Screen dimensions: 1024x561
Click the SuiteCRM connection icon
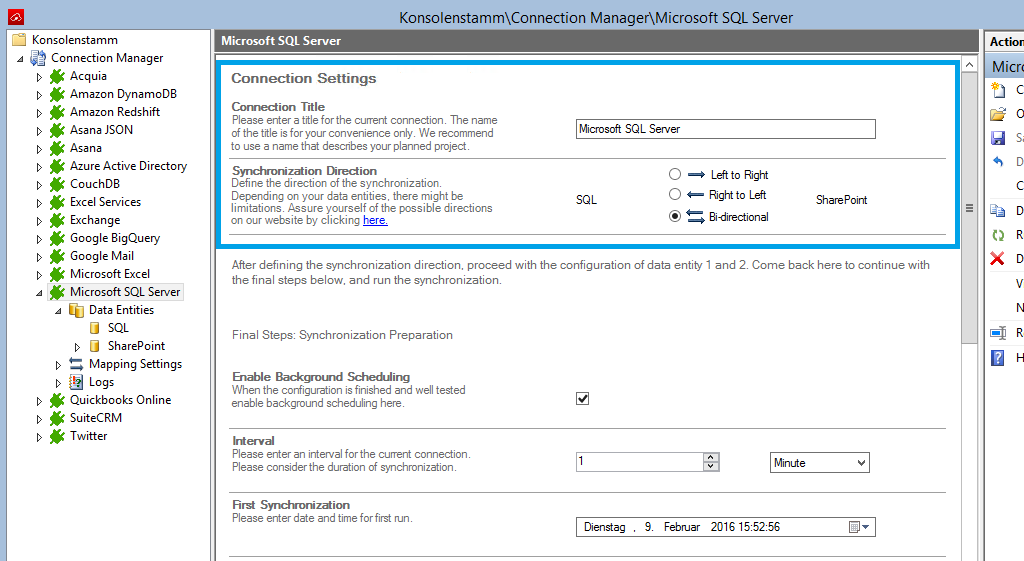[57, 418]
